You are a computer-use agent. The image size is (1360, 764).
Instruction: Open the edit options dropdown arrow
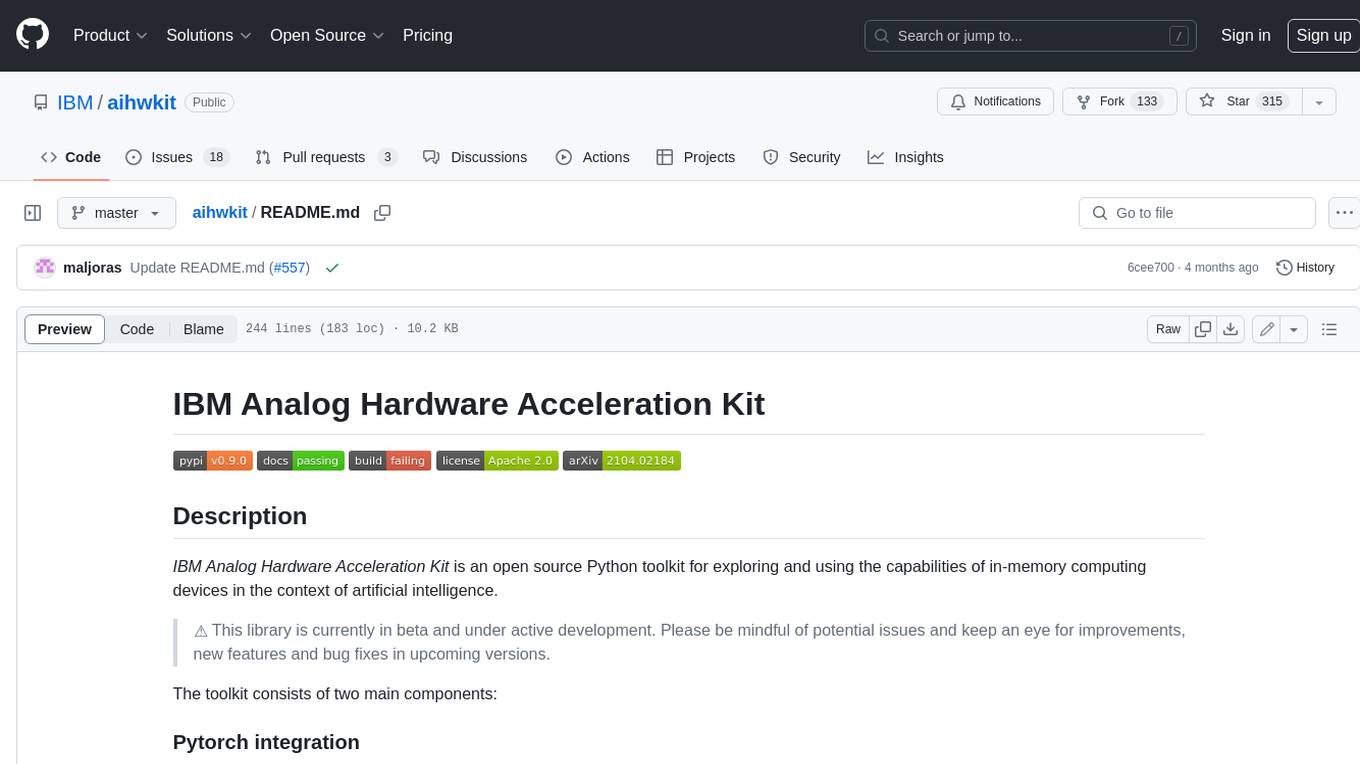pos(1294,329)
